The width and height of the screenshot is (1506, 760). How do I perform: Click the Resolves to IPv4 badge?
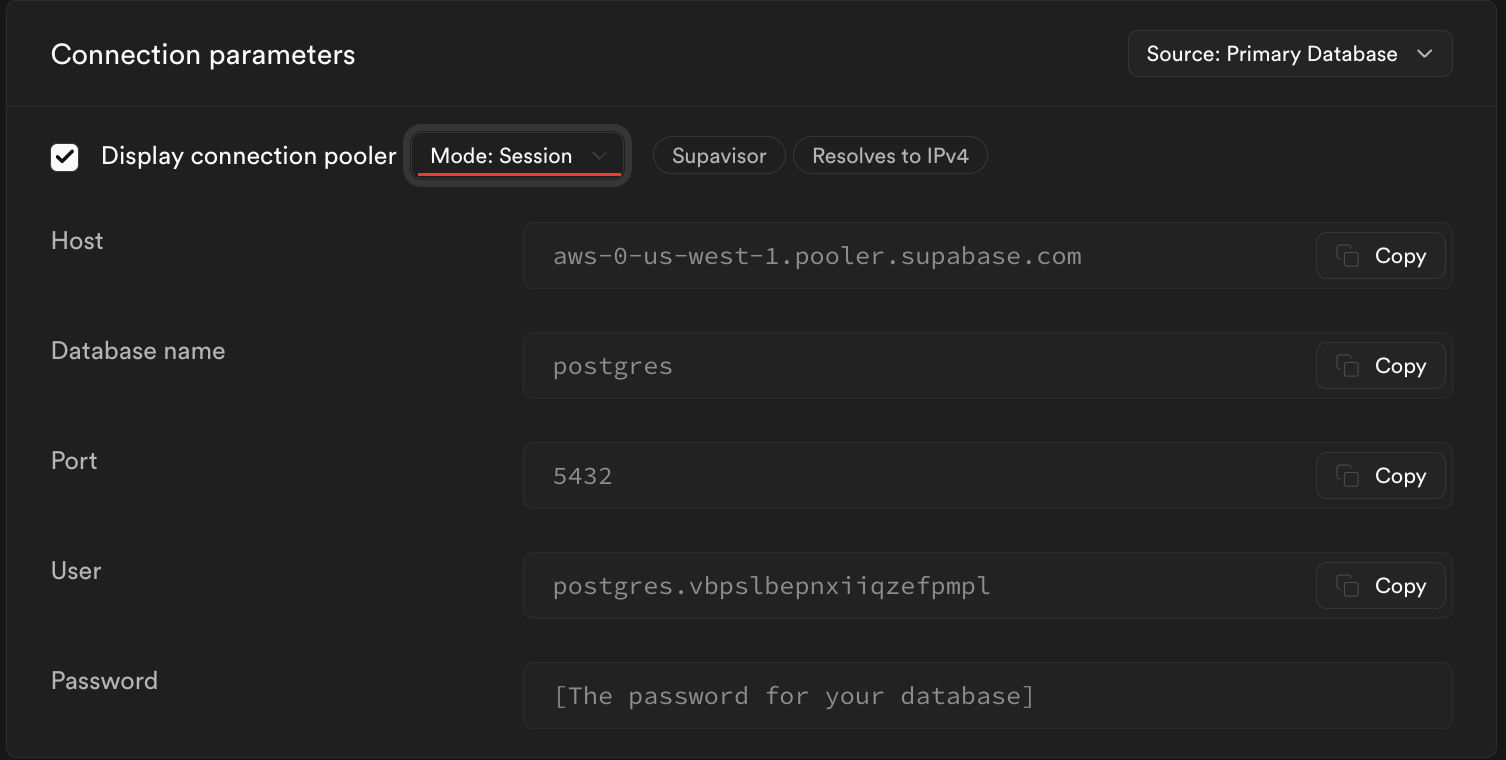(x=889, y=155)
